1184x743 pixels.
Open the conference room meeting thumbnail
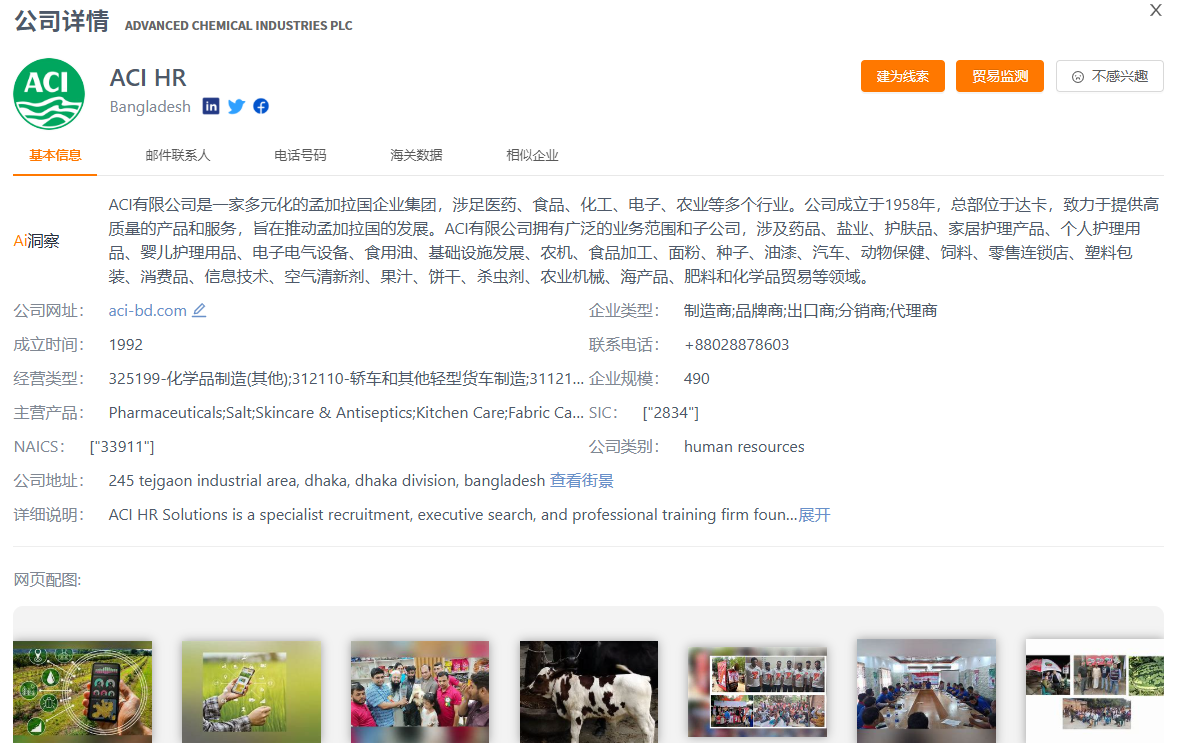click(927, 692)
